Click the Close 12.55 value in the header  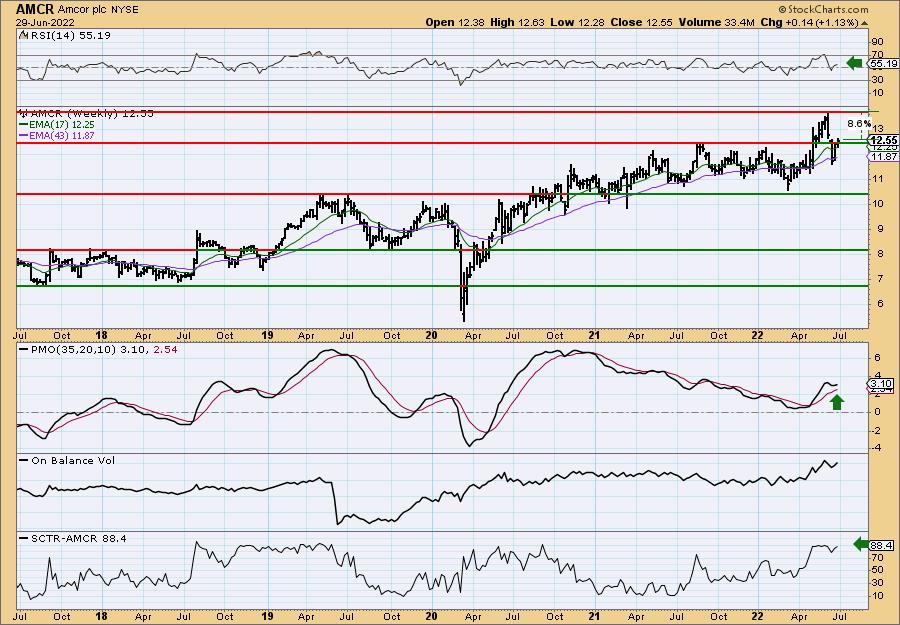tap(641, 22)
